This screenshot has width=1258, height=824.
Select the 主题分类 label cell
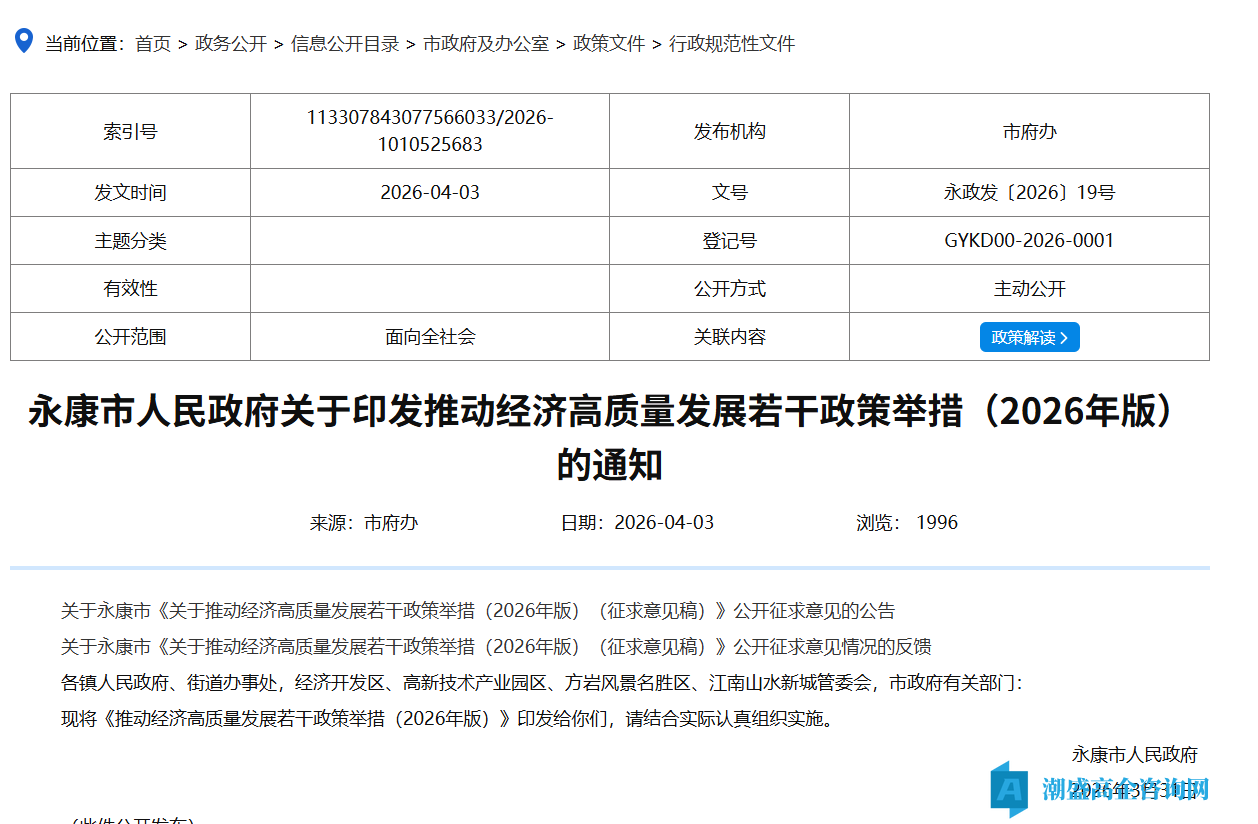(130, 240)
